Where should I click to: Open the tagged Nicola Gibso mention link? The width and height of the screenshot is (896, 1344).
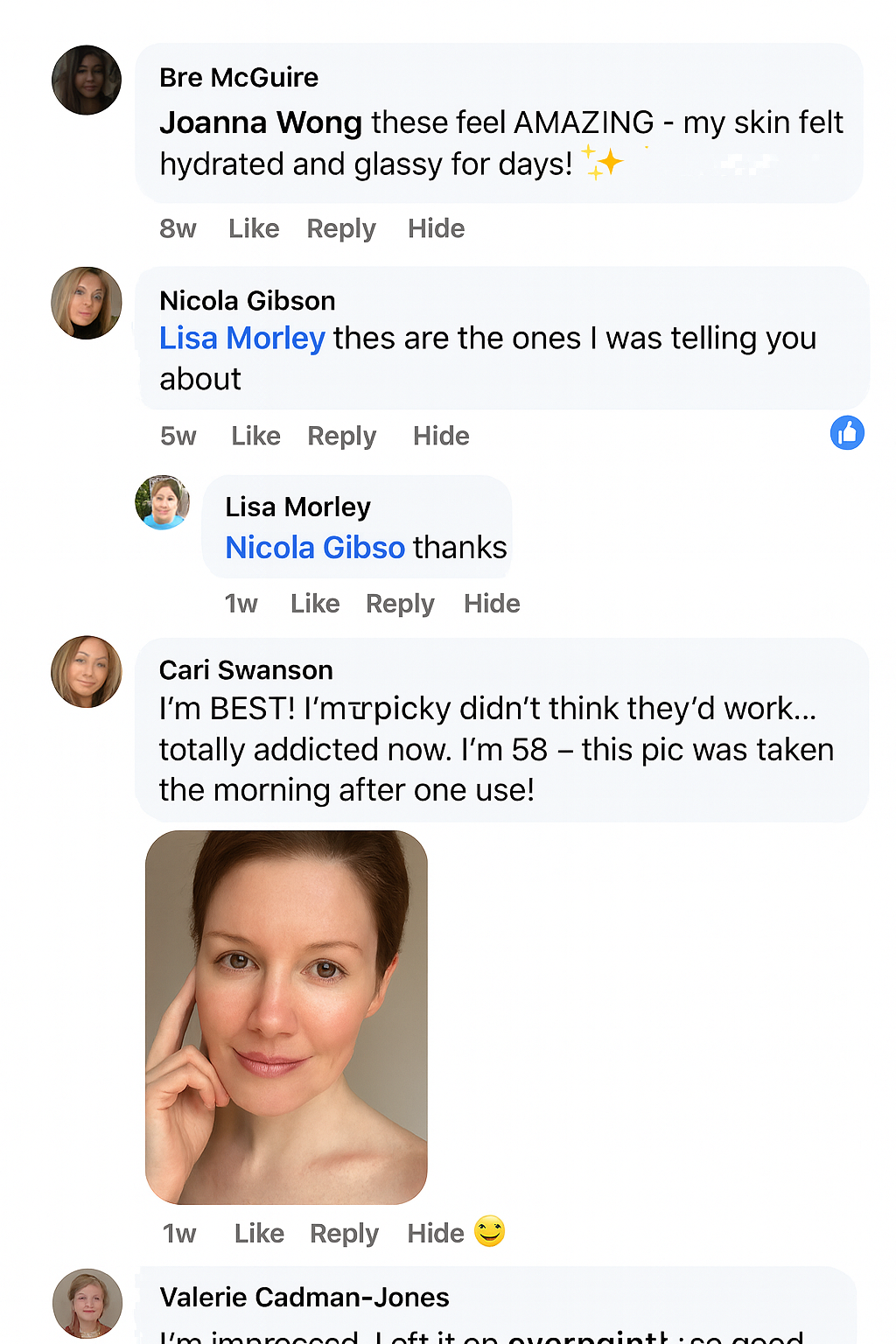click(x=315, y=548)
